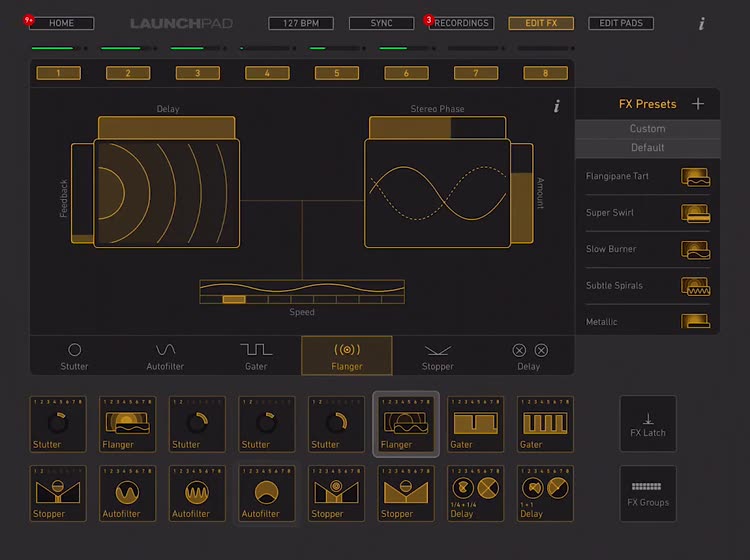
Task: Select the Stutter effect tab
Action: point(74,356)
